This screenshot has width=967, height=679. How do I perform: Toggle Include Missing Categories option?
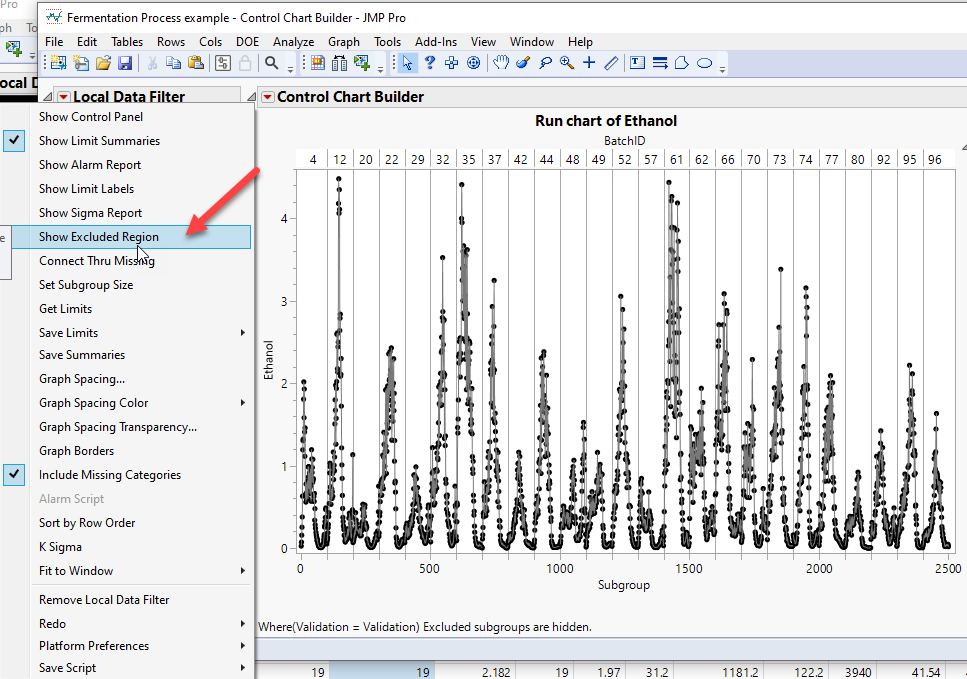109,475
